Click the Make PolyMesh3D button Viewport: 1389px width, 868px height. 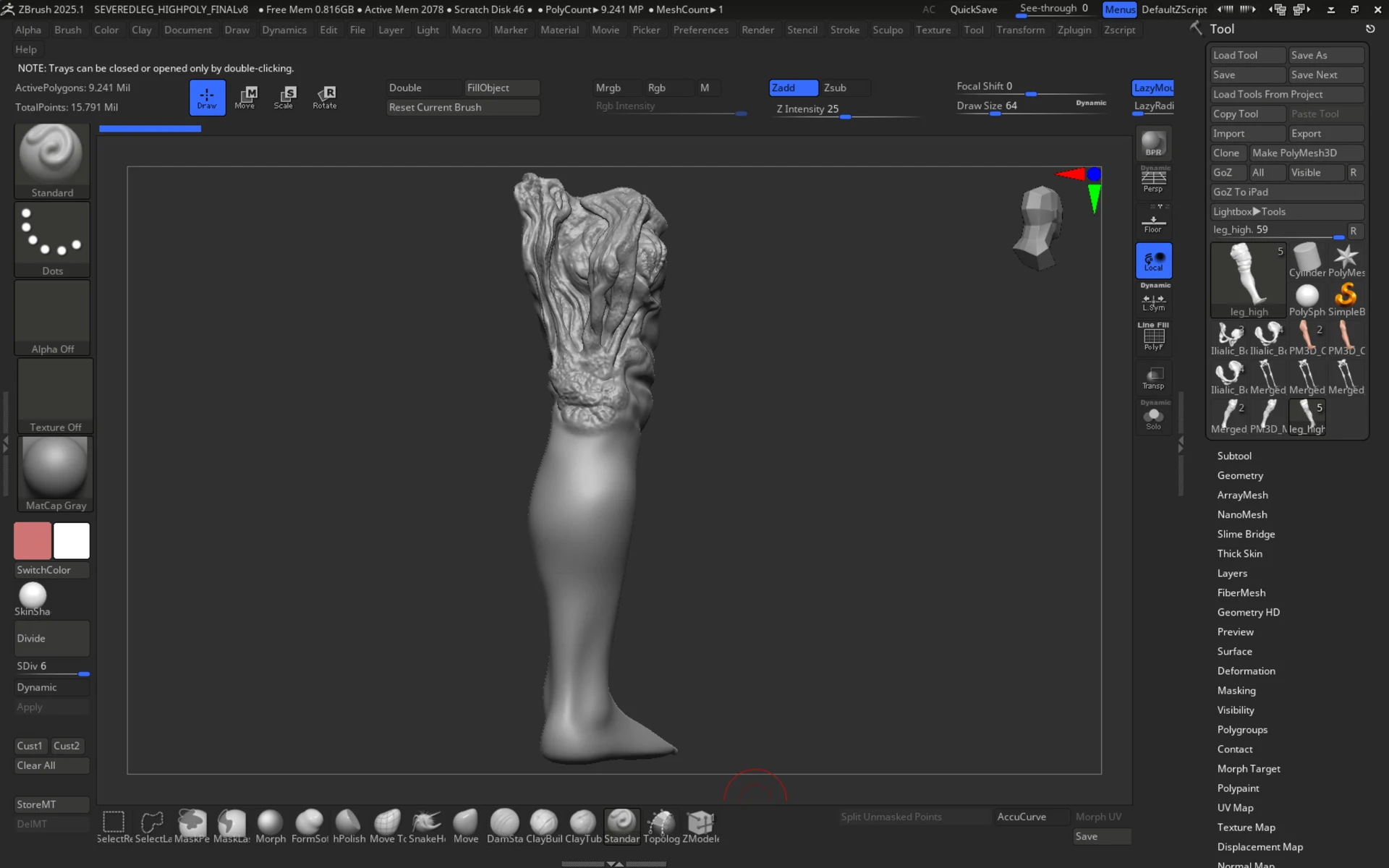[1307, 153]
